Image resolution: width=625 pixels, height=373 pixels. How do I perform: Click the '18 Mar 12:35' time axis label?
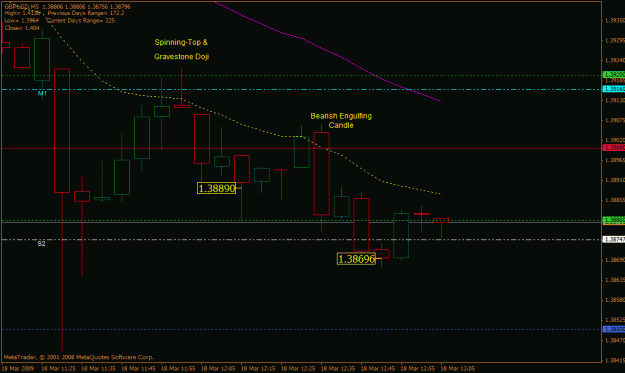[338, 369]
